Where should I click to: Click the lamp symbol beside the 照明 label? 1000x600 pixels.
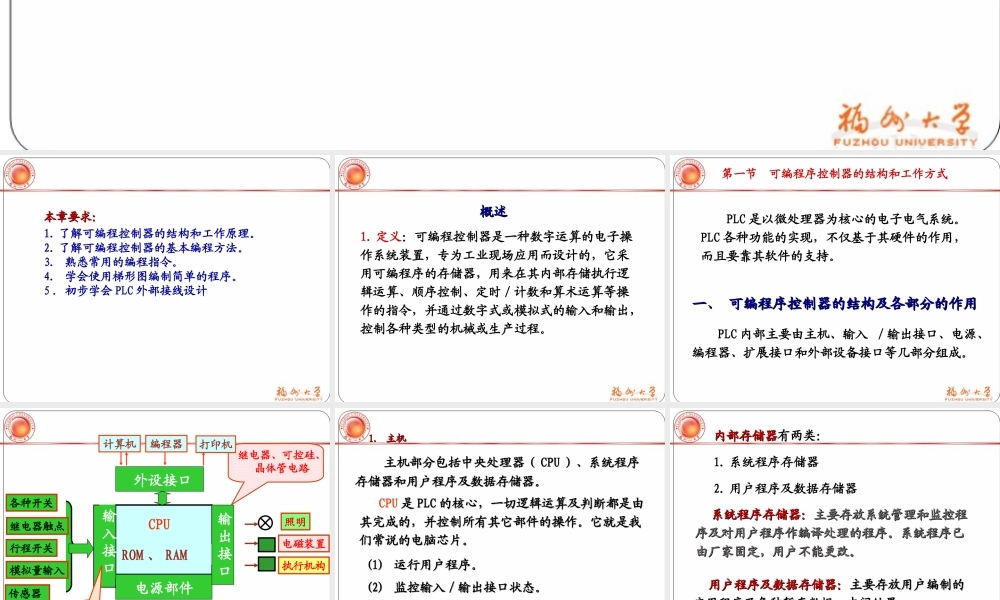pyautogui.click(x=265, y=521)
